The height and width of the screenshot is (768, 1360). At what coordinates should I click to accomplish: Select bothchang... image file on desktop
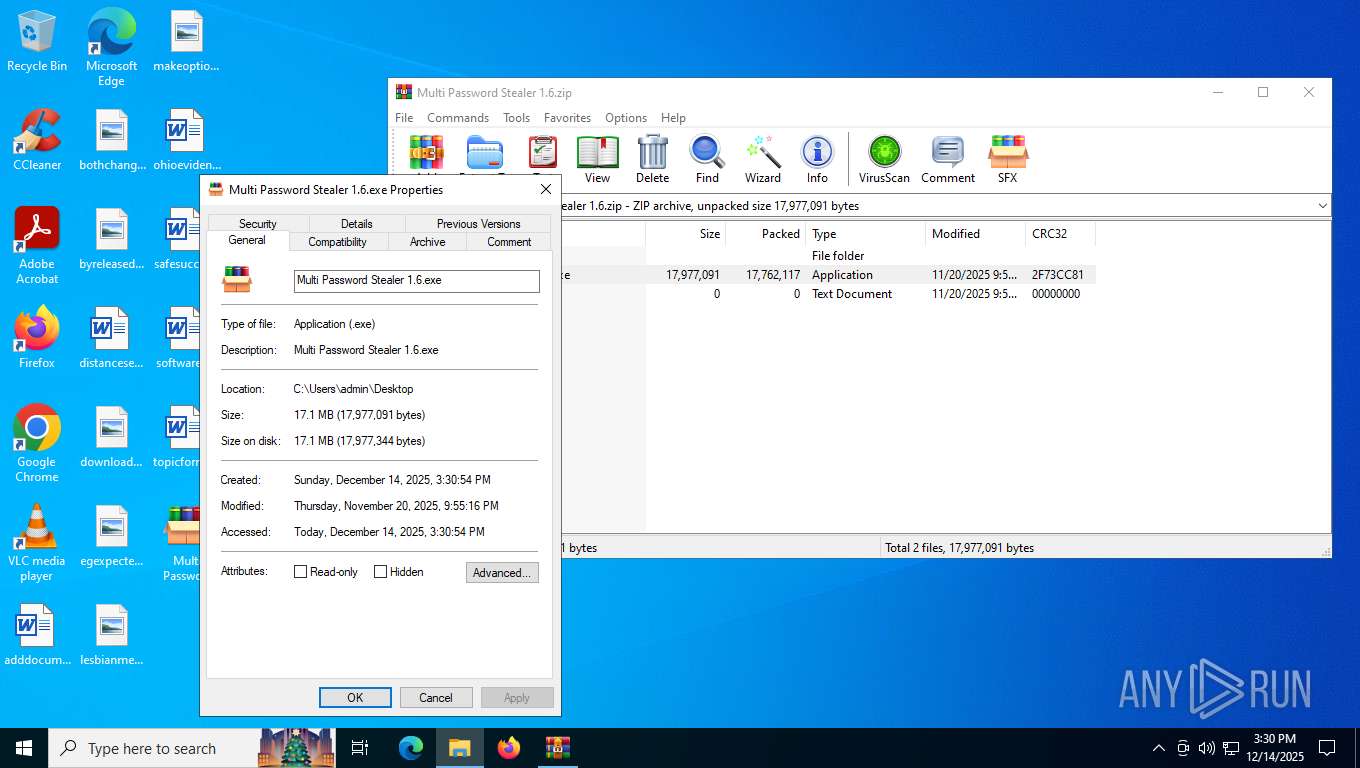click(x=112, y=140)
